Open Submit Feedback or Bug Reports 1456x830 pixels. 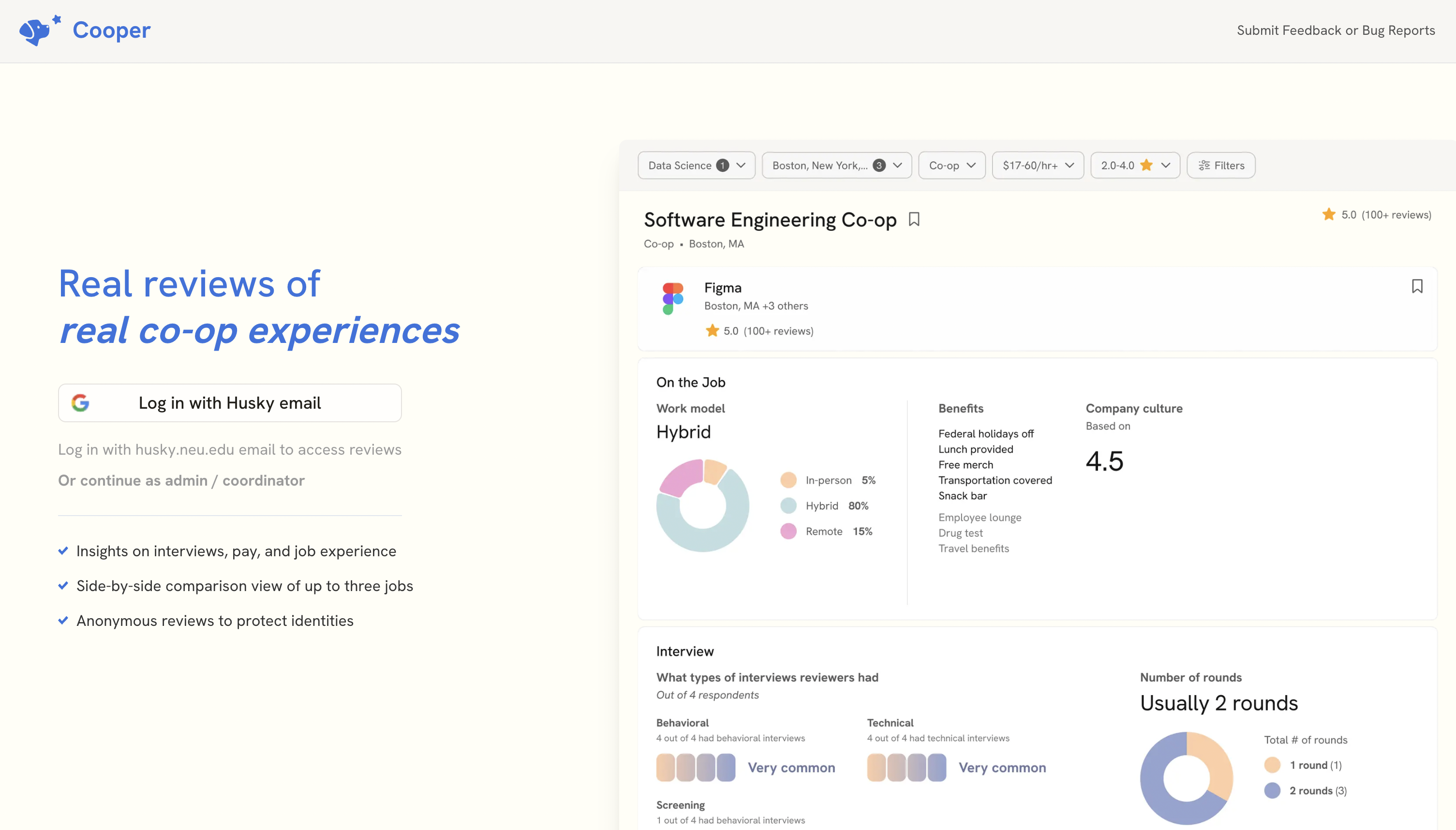click(x=1336, y=30)
